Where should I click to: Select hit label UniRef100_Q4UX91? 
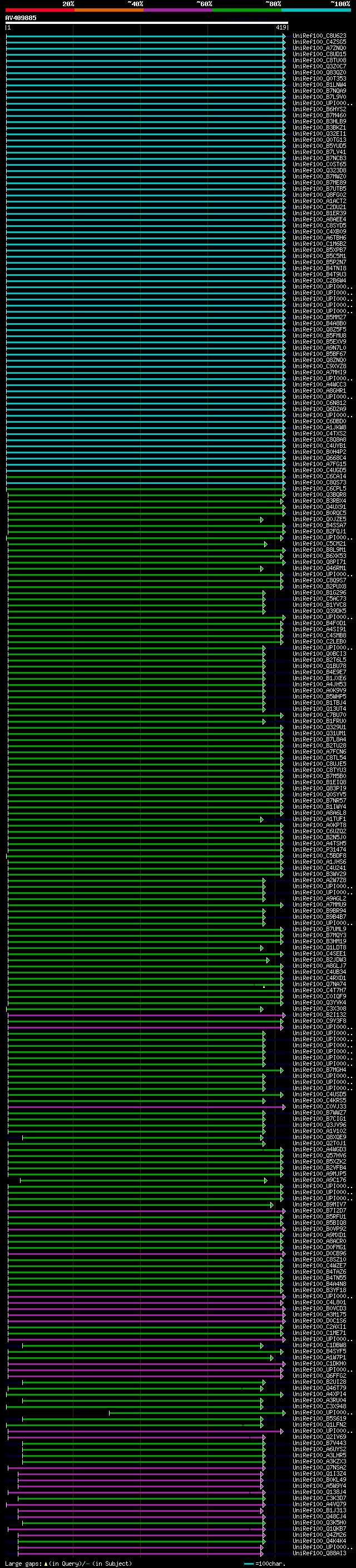point(319,507)
